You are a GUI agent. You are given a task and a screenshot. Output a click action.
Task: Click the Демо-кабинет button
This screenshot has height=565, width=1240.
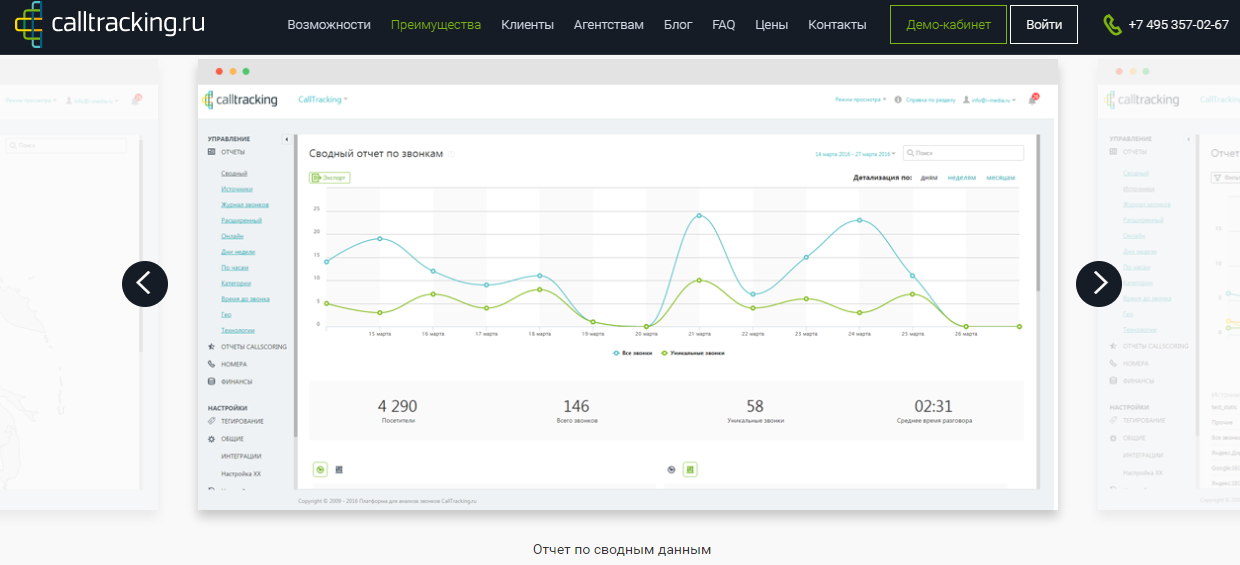[x=947, y=25]
